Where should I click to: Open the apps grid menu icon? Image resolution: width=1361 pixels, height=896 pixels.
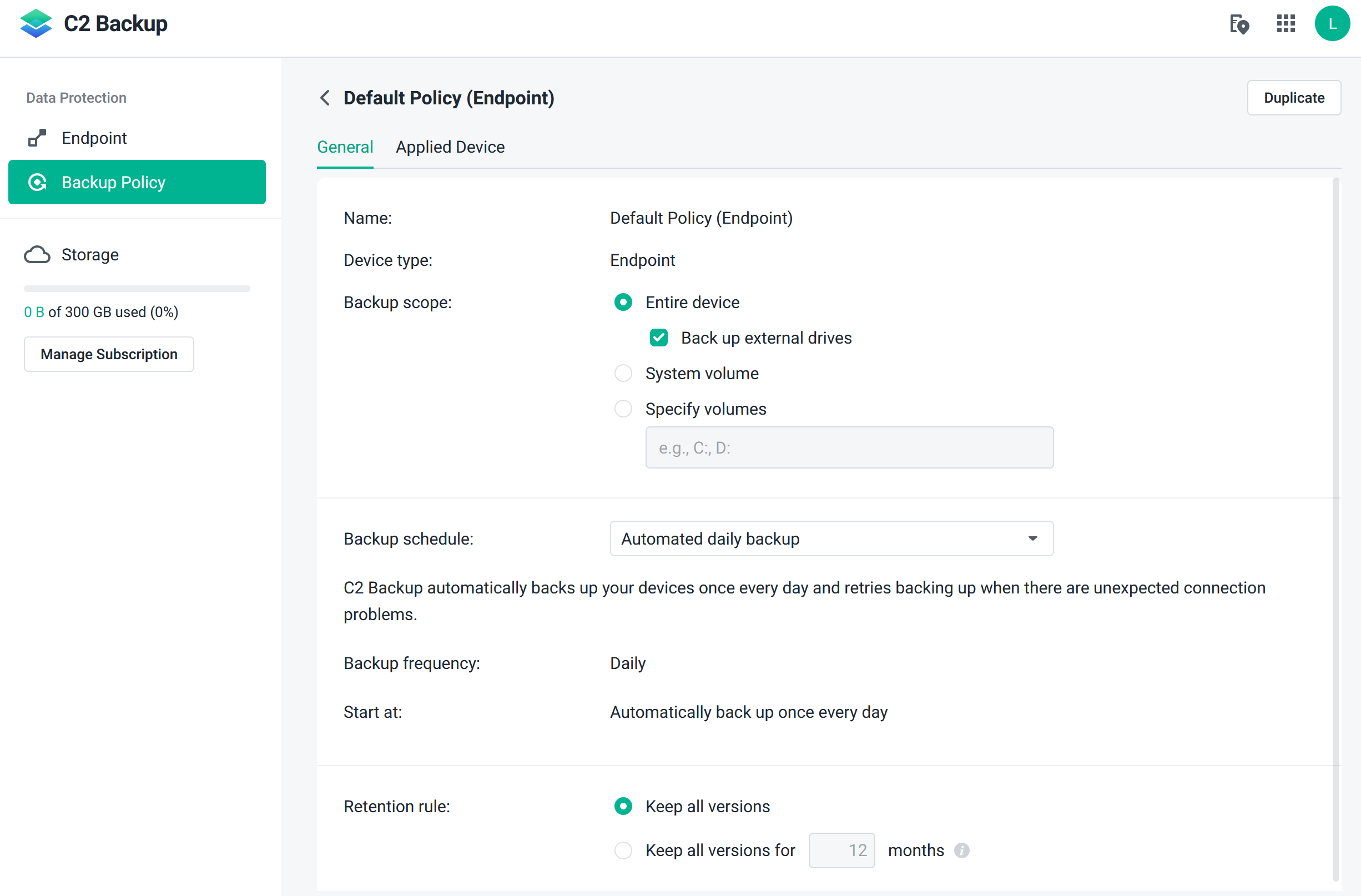1286,24
